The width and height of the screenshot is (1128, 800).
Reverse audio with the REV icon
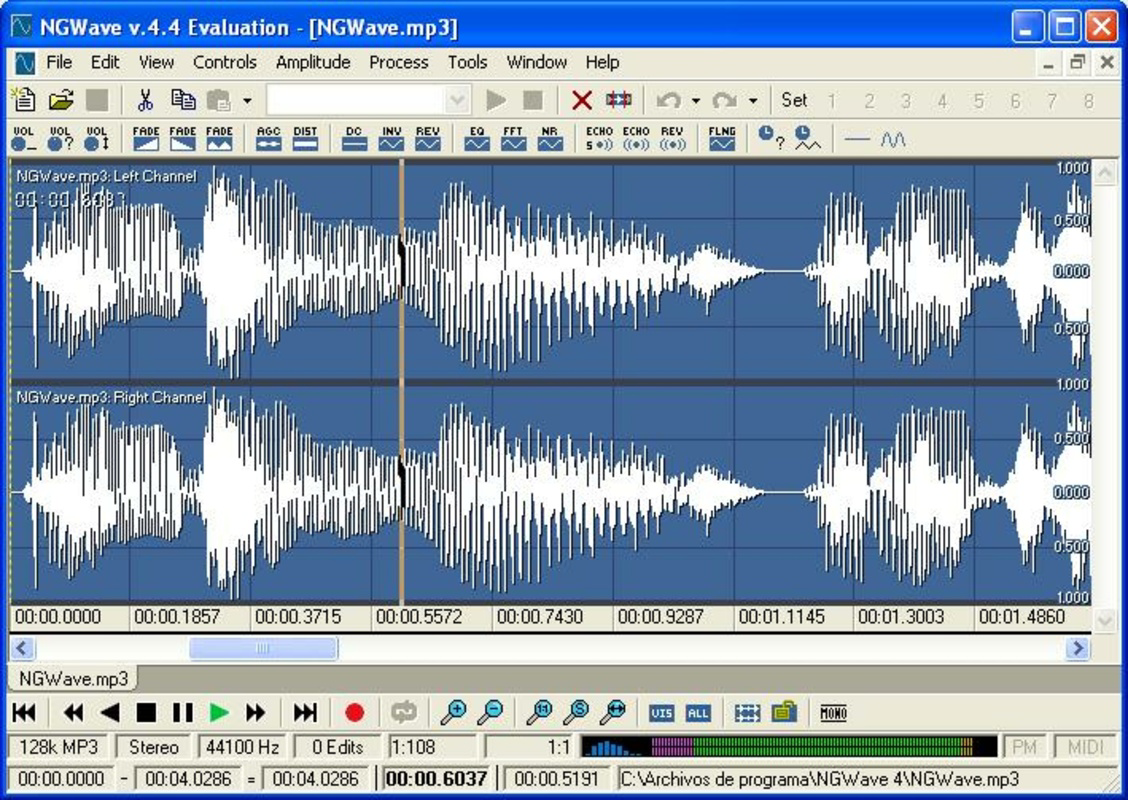[427, 138]
